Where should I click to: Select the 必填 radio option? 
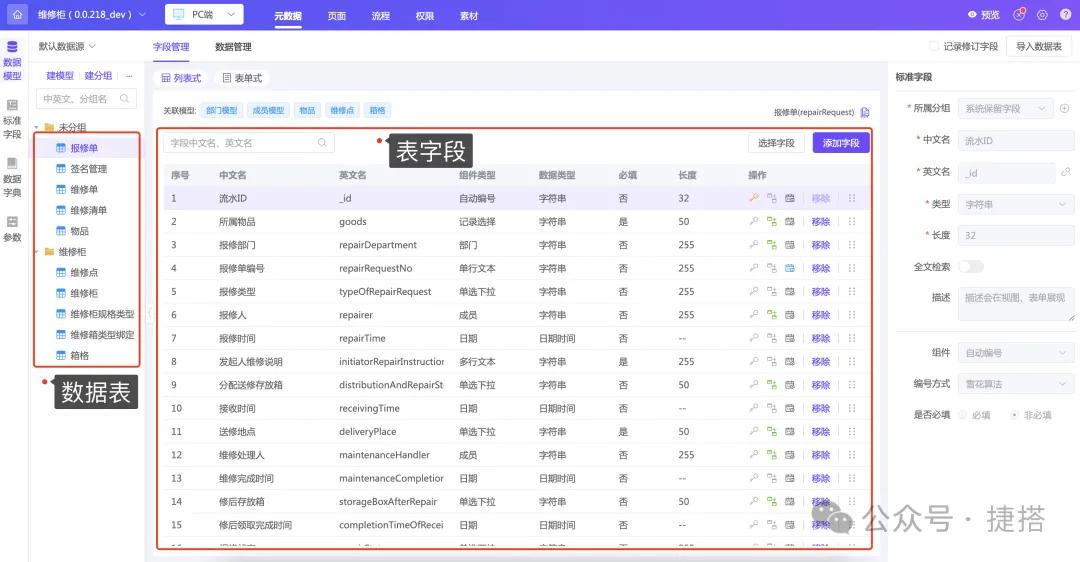pos(963,414)
